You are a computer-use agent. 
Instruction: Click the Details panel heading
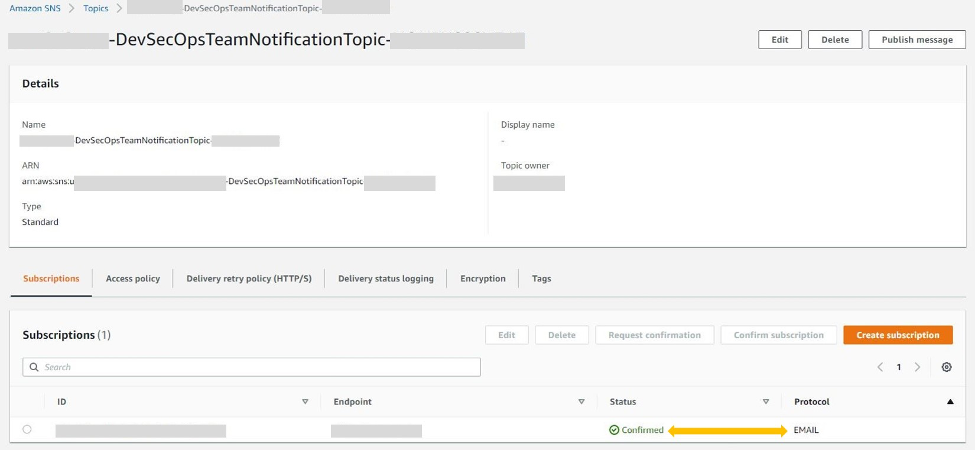(x=41, y=84)
